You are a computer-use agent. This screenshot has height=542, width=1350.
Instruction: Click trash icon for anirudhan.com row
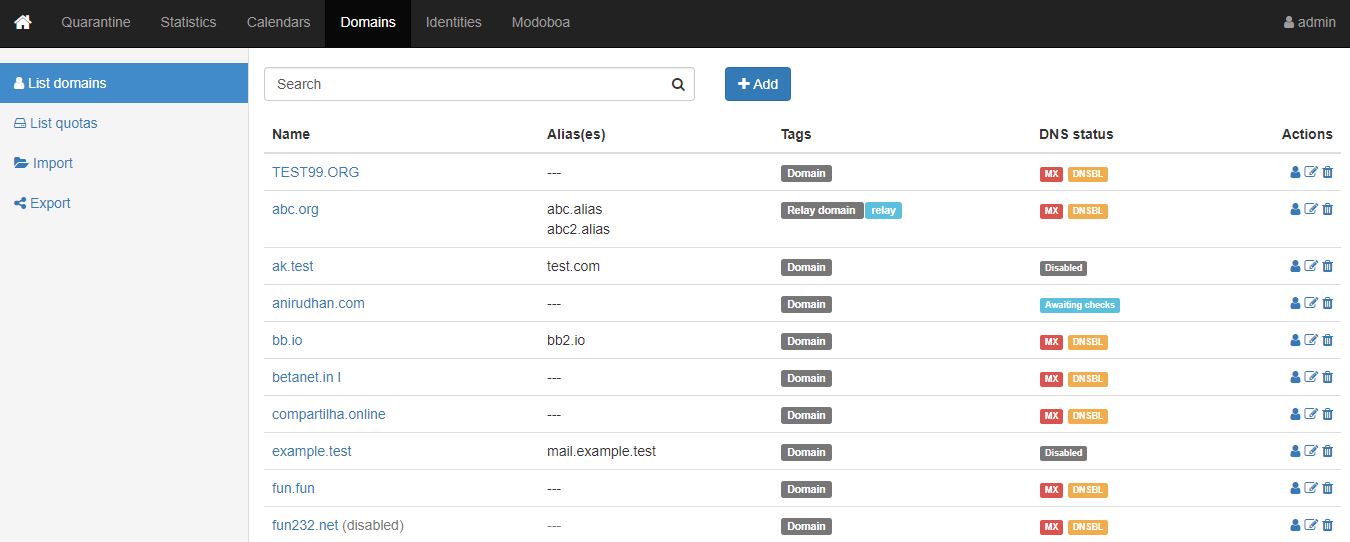click(x=1328, y=304)
